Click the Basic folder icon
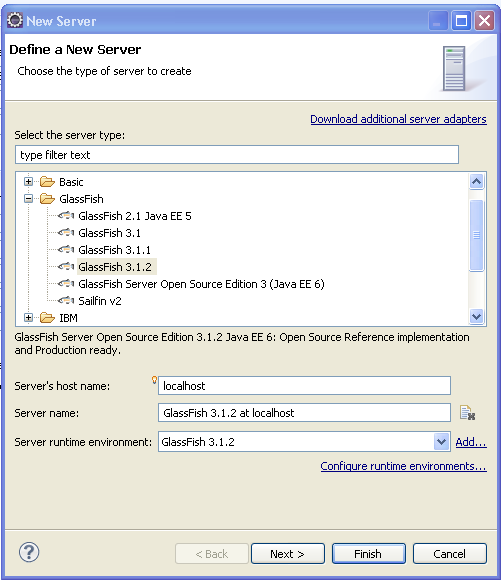501x580 pixels. 47,182
